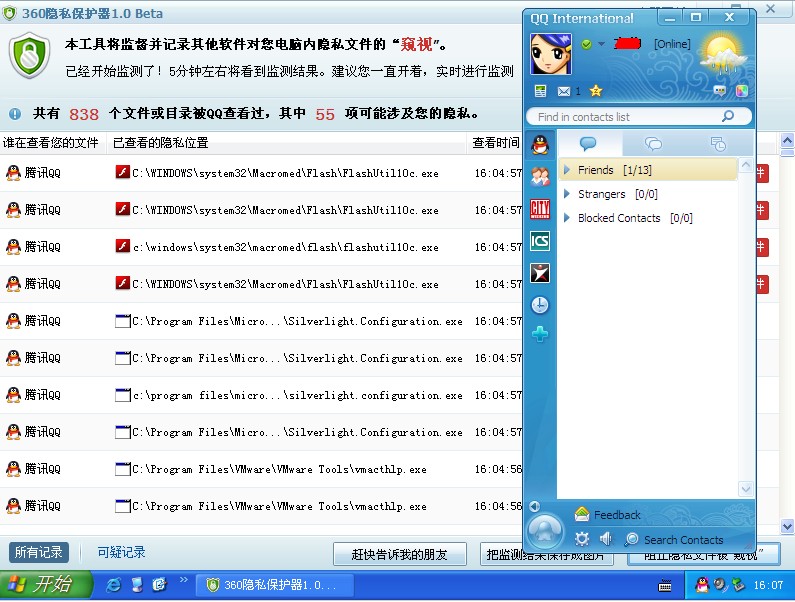Click the show desktop quick launch icon
The height and width of the screenshot is (602, 795).
click(x=137, y=585)
